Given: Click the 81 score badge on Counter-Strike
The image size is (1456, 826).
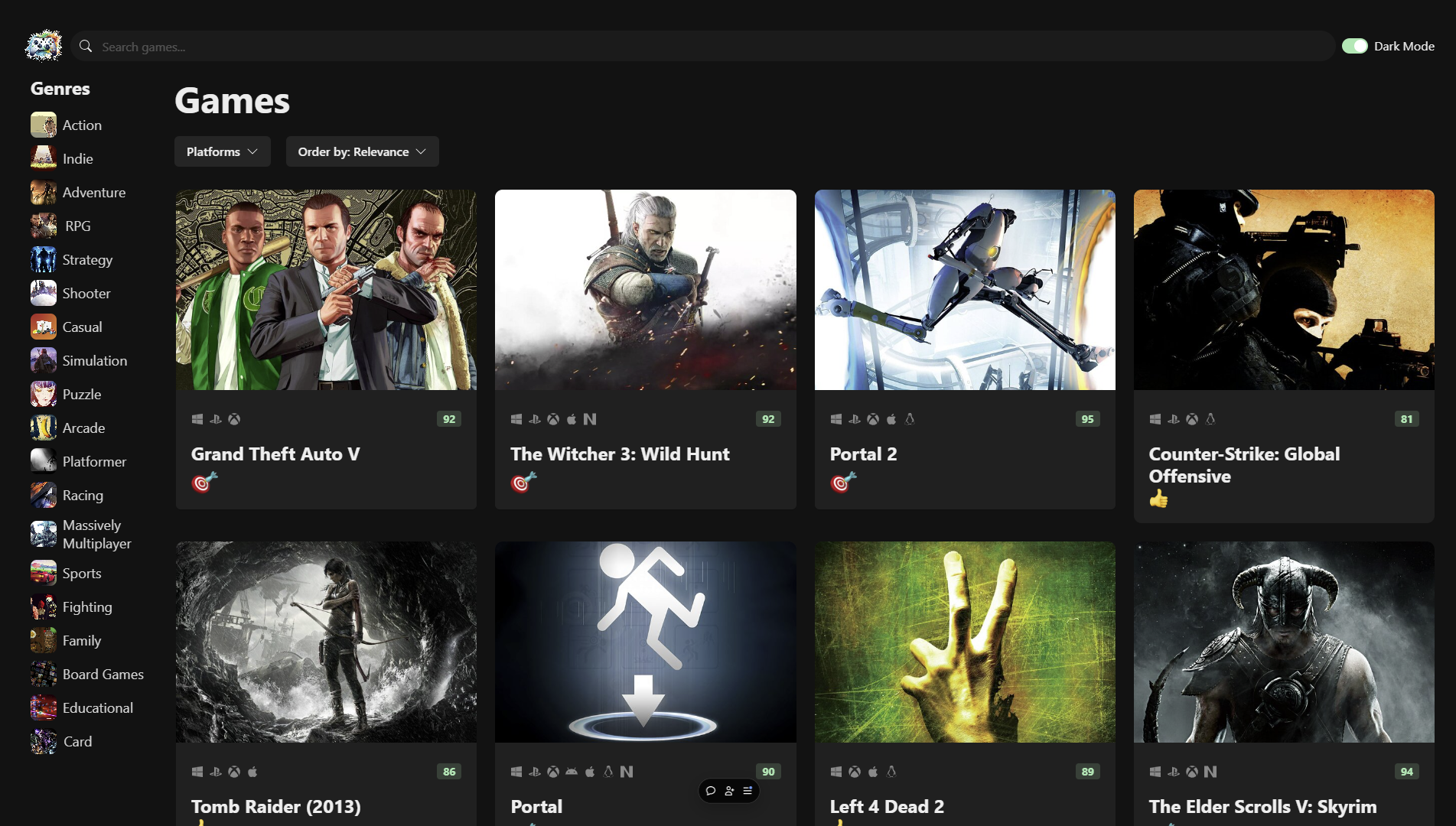Looking at the screenshot, I should pyautogui.click(x=1406, y=419).
